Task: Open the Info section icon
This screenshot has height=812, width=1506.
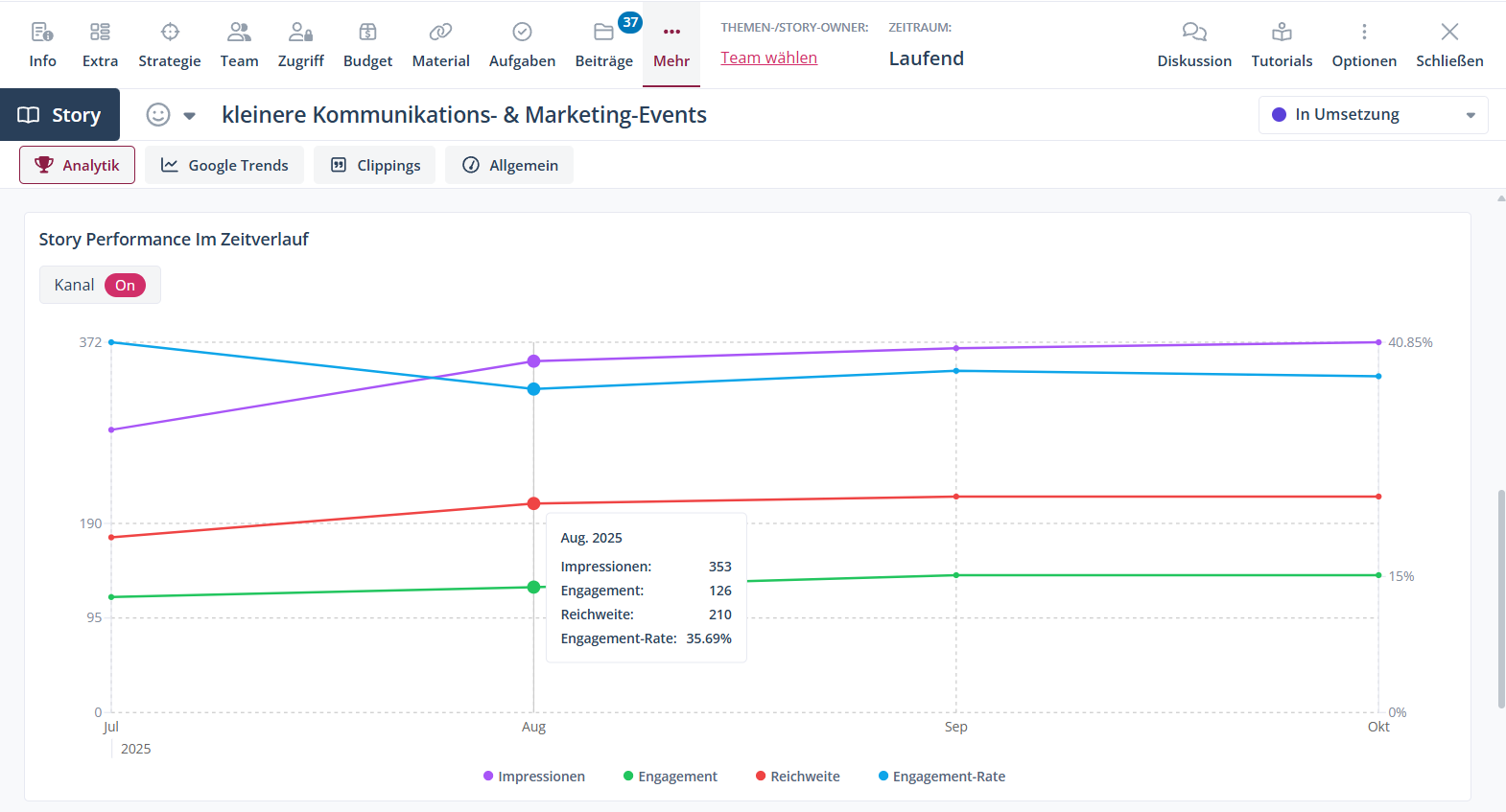Action: pyautogui.click(x=42, y=33)
